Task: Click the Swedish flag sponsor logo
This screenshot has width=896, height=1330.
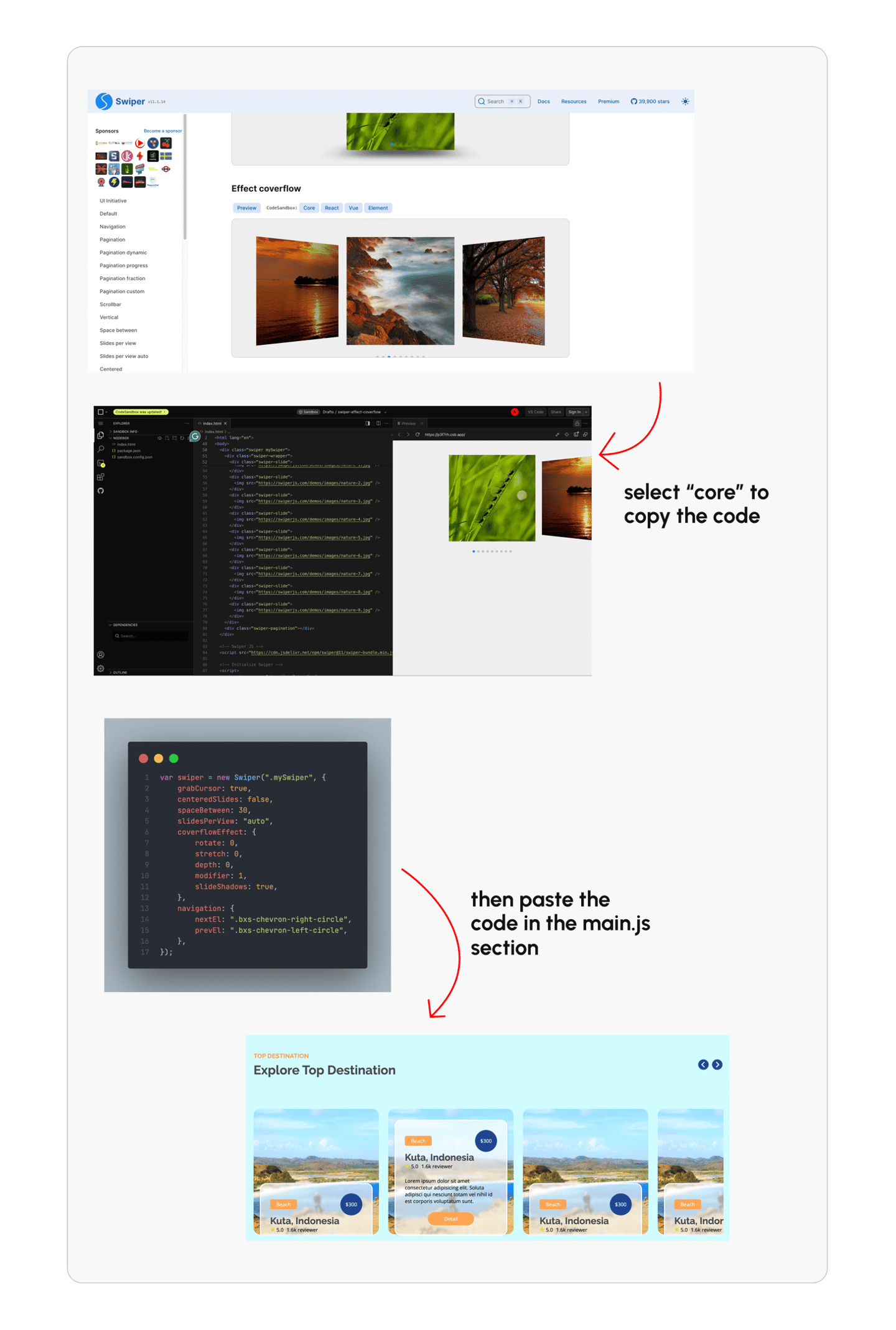Action: point(166,156)
